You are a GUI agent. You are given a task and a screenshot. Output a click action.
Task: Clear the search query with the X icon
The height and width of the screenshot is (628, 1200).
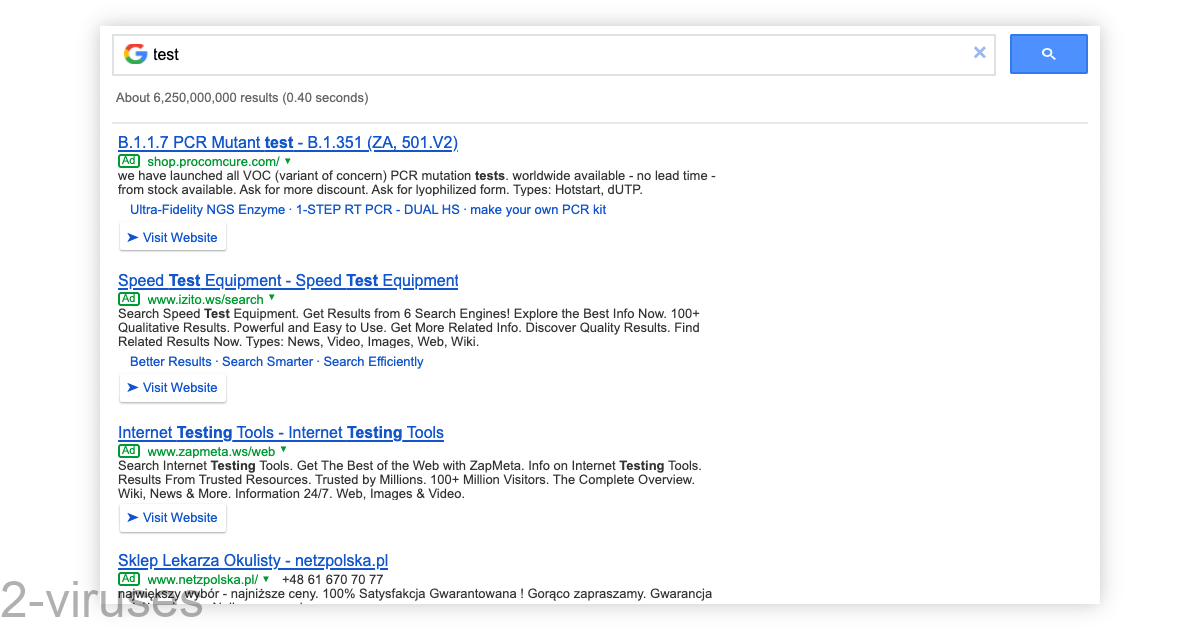(980, 53)
